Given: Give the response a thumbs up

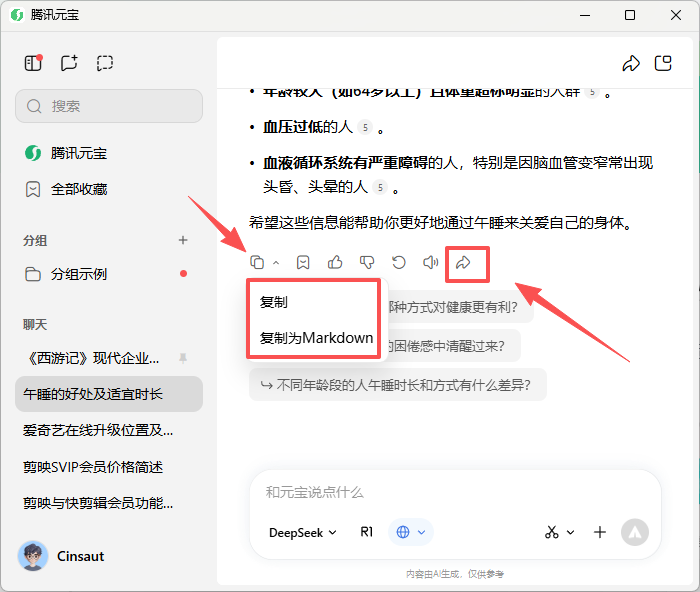Looking at the screenshot, I should click(335, 263).
